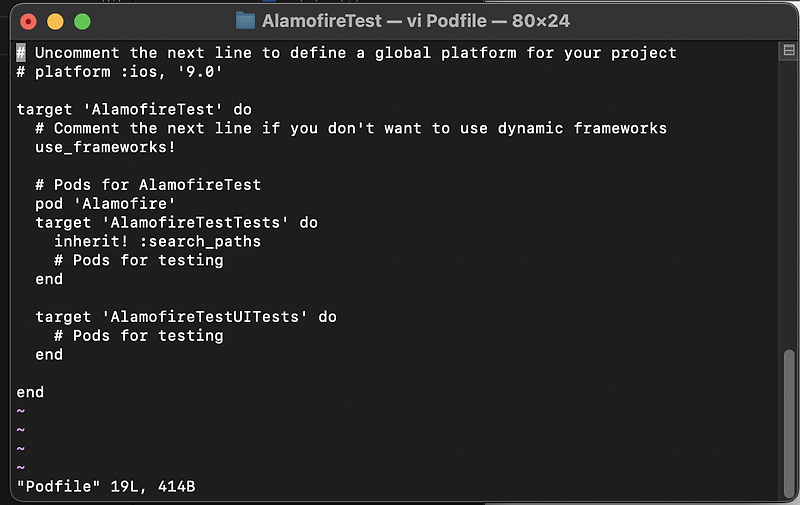This screenshot has width=800, height=505.
Task: Place cursor on the highlighted # at first line
Action: (21, 53)
